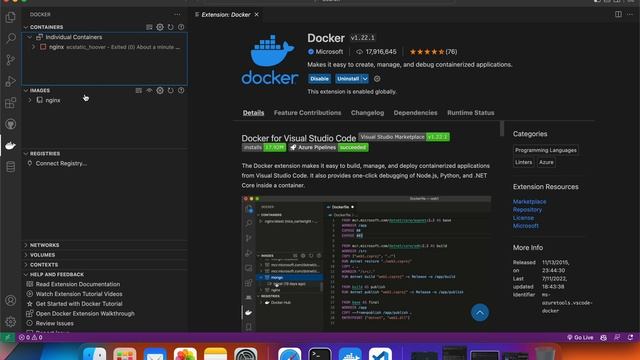Screen dimensions: 640x360
Task: Open the Manage gear in the activity bar
Action: [11, 322]
